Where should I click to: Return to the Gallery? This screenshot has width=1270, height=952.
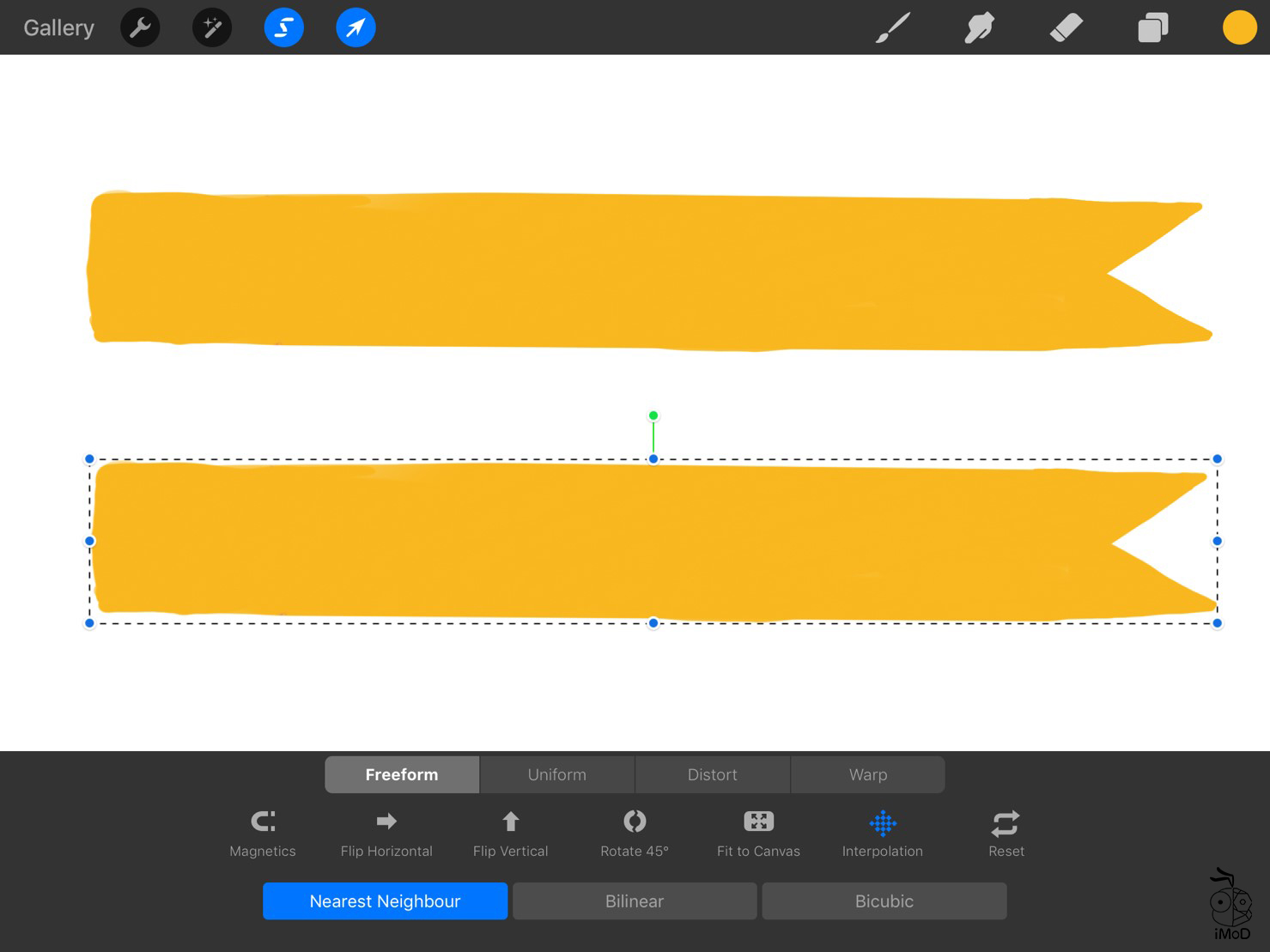coord(58,27)
